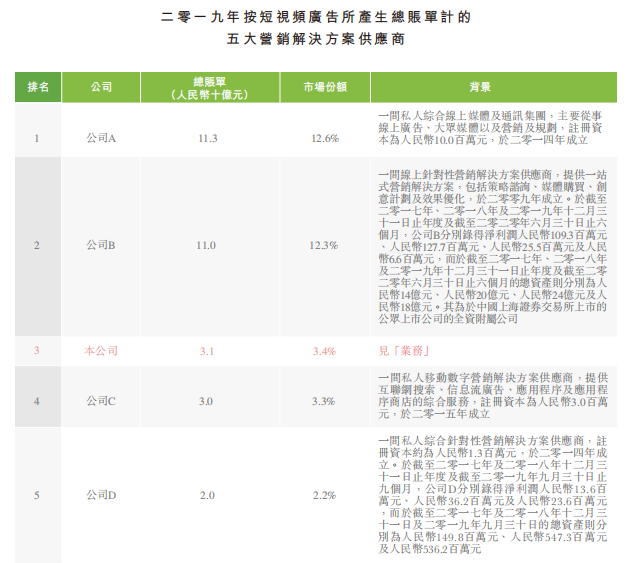Click the 排名 column header
Image resolution: width=631 pixels, height=563 pixels.
click(38, 87)
